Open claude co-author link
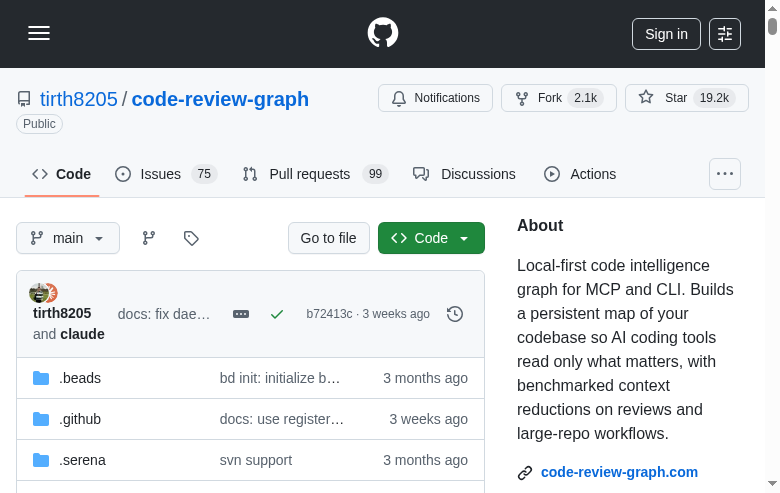Screen dimensions: 780x493 coord(82,334)
